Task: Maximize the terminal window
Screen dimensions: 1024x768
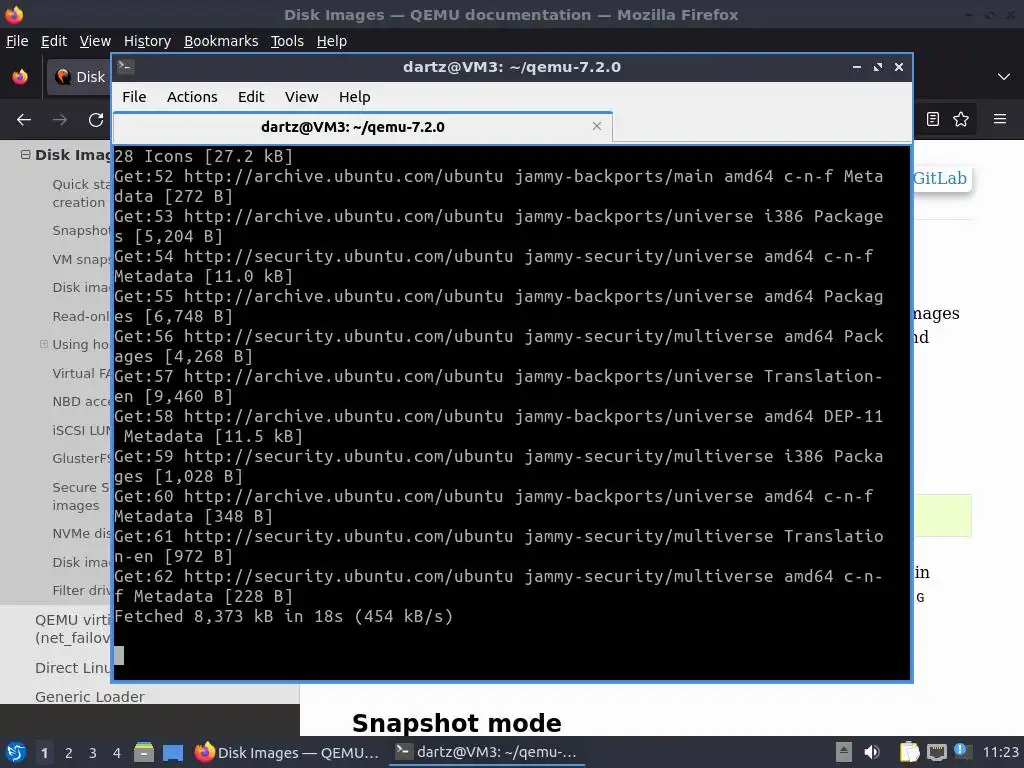Action: tap(878, 67)
